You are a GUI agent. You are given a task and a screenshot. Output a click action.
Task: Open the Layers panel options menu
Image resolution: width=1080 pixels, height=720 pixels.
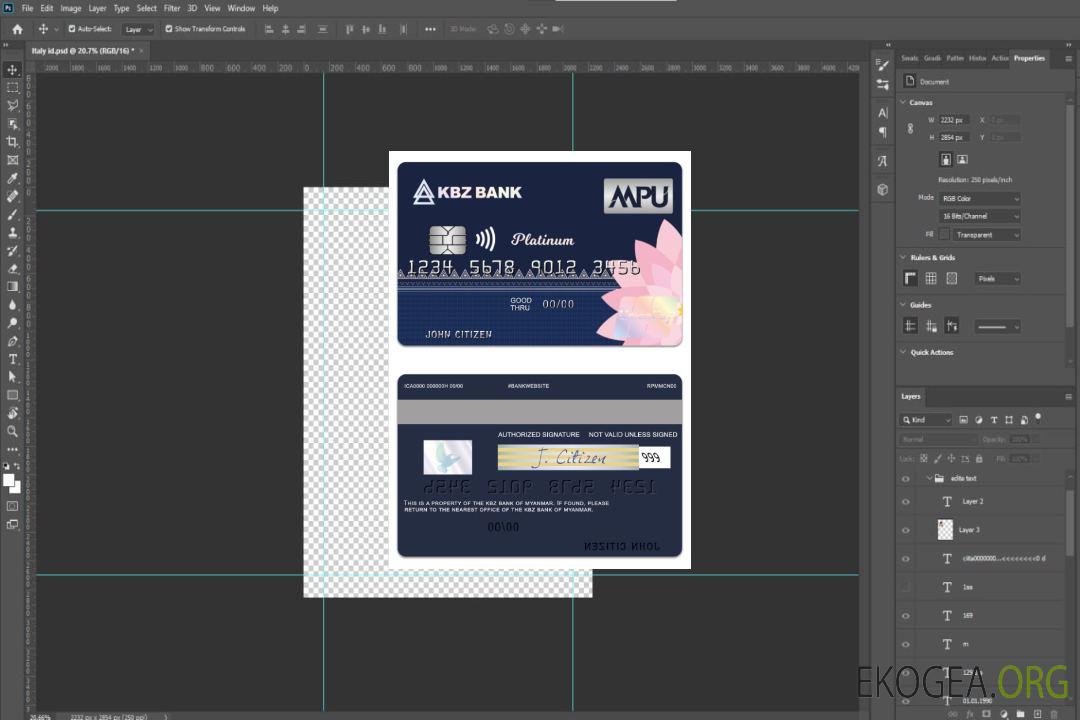pyautogui.click(x=1068, y=397)
